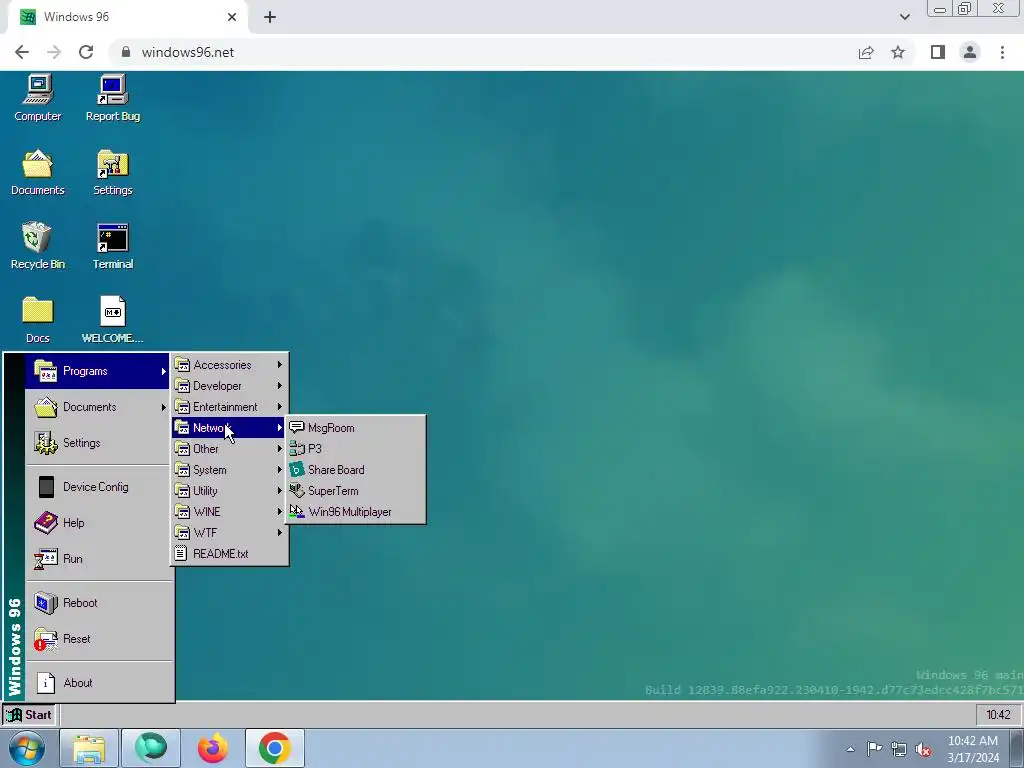Open the Windows date and time 10:42 AM
Screen dimensions: 1024x768
[972, 749]
